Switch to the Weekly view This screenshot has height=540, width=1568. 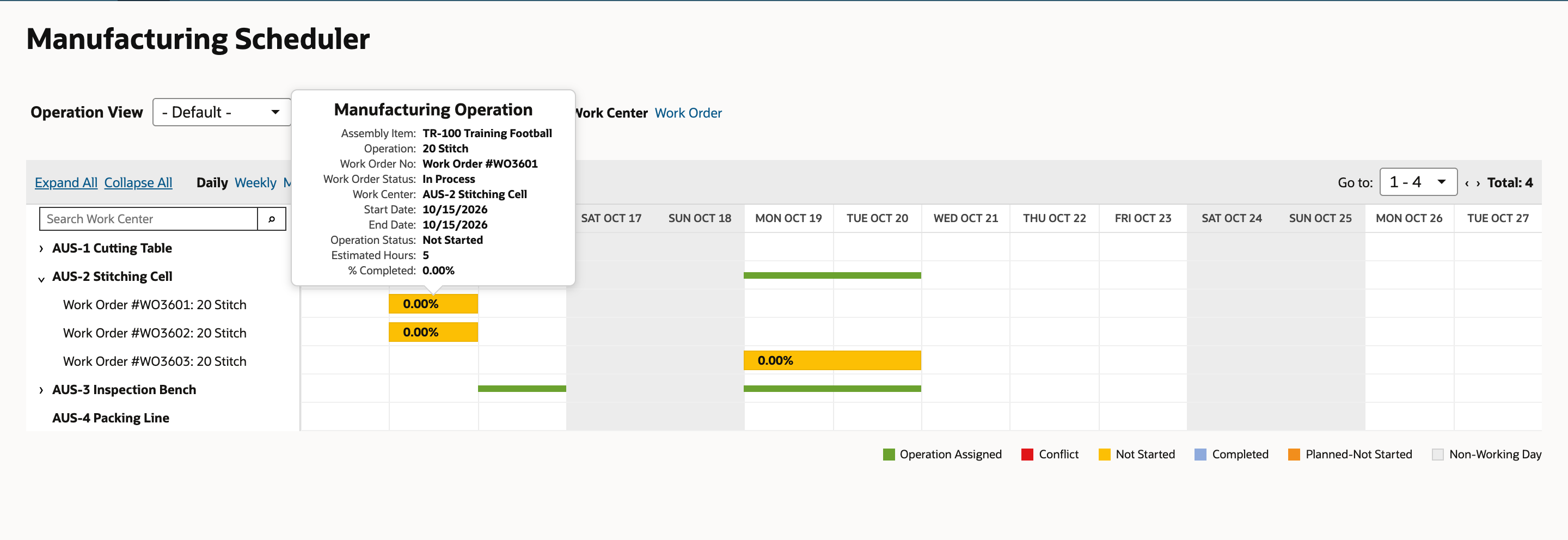coord(255,183)
